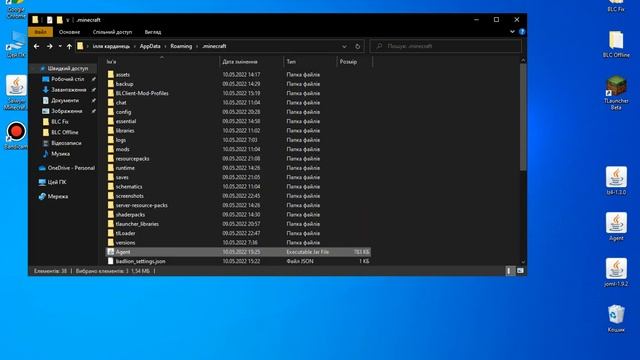
Task: Select joml-1.9.2 jar on desktop
Action: tap(616, 272)
